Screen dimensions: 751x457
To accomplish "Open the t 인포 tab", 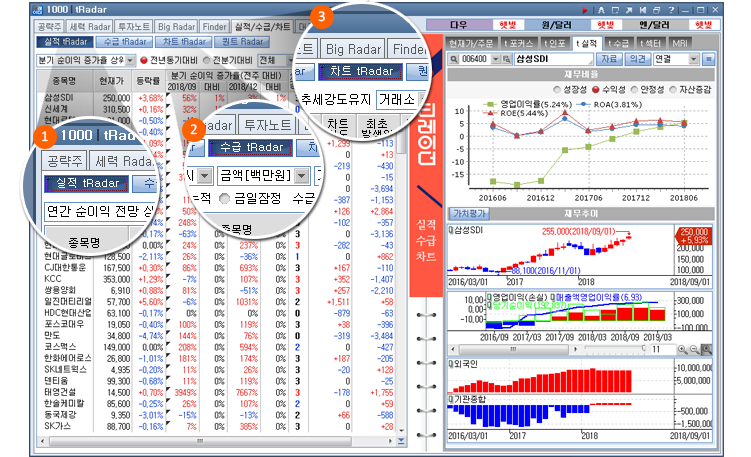I will (555, 44).
